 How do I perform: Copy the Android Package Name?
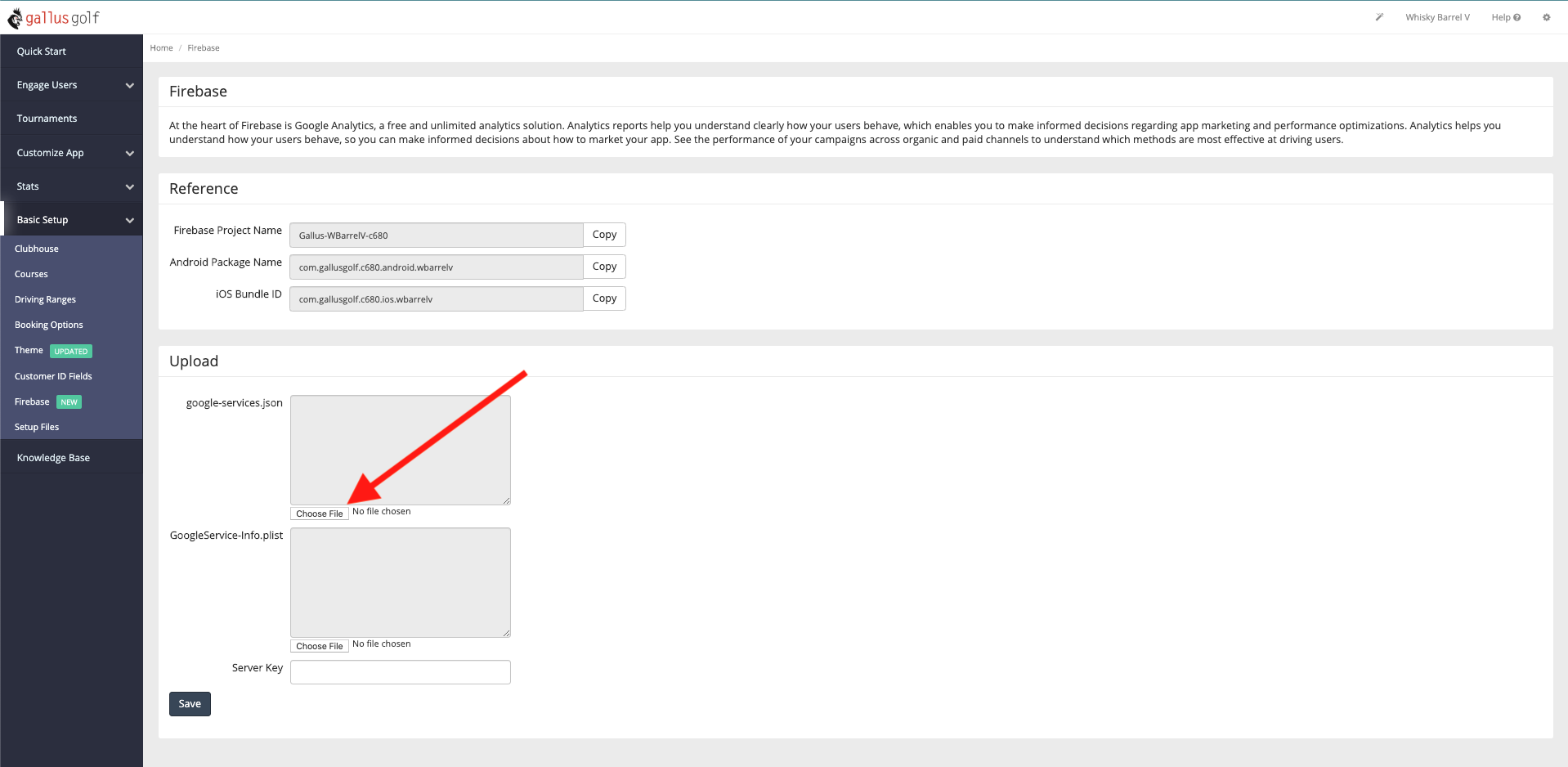pos(605,267)
